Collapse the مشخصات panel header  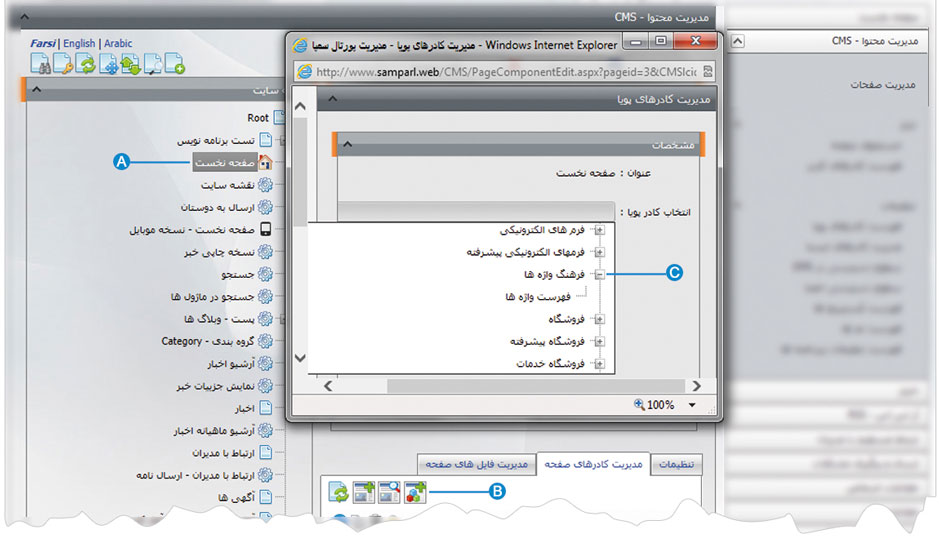coord(347,145)
